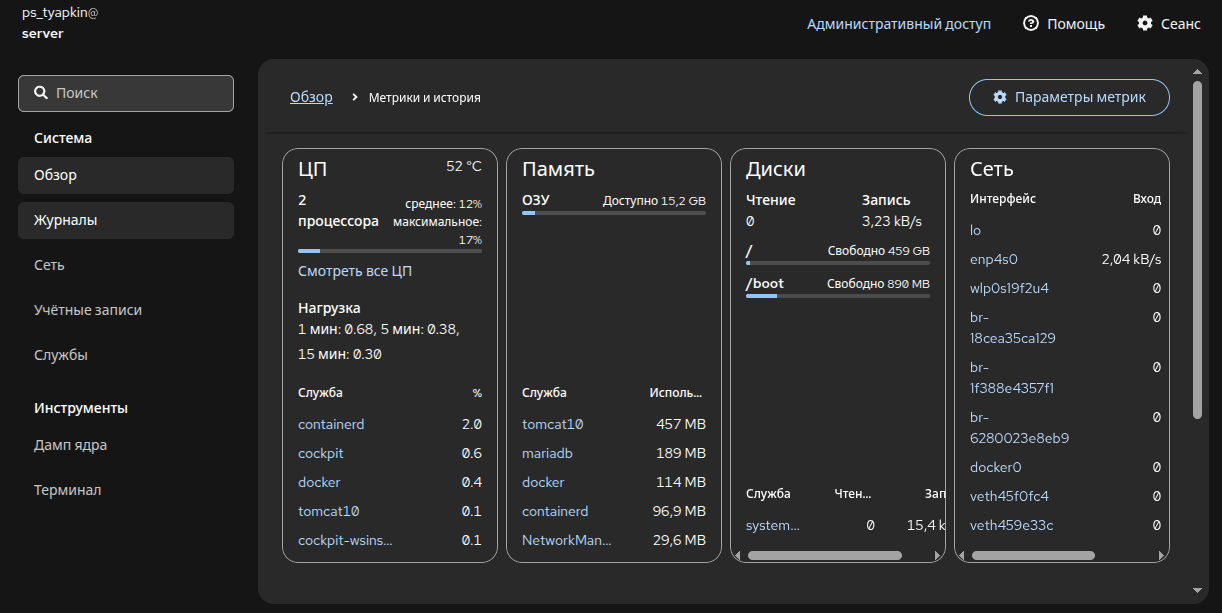
Task: Click the Help question mark icon
Action: (1031, 23)
